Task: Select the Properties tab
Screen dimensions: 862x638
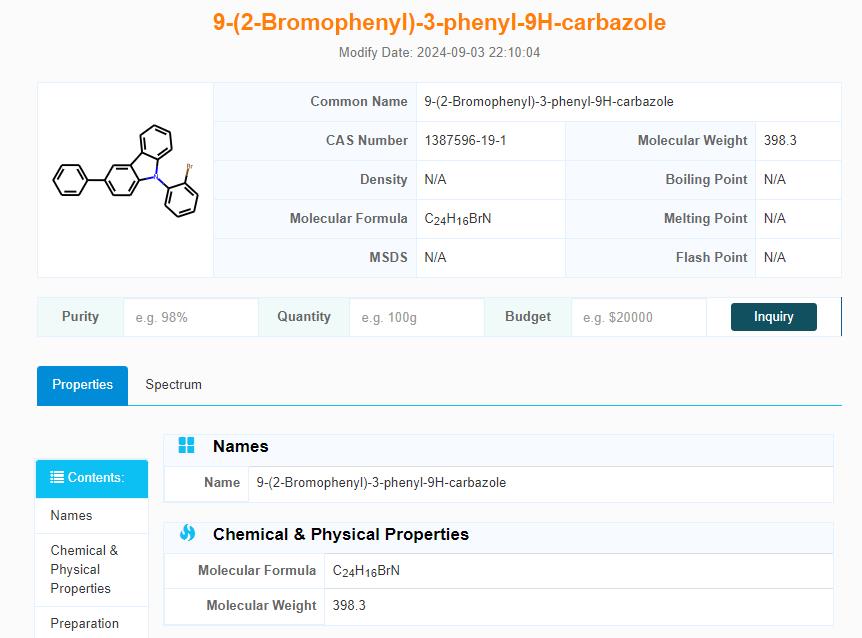Action: [83, 385]
